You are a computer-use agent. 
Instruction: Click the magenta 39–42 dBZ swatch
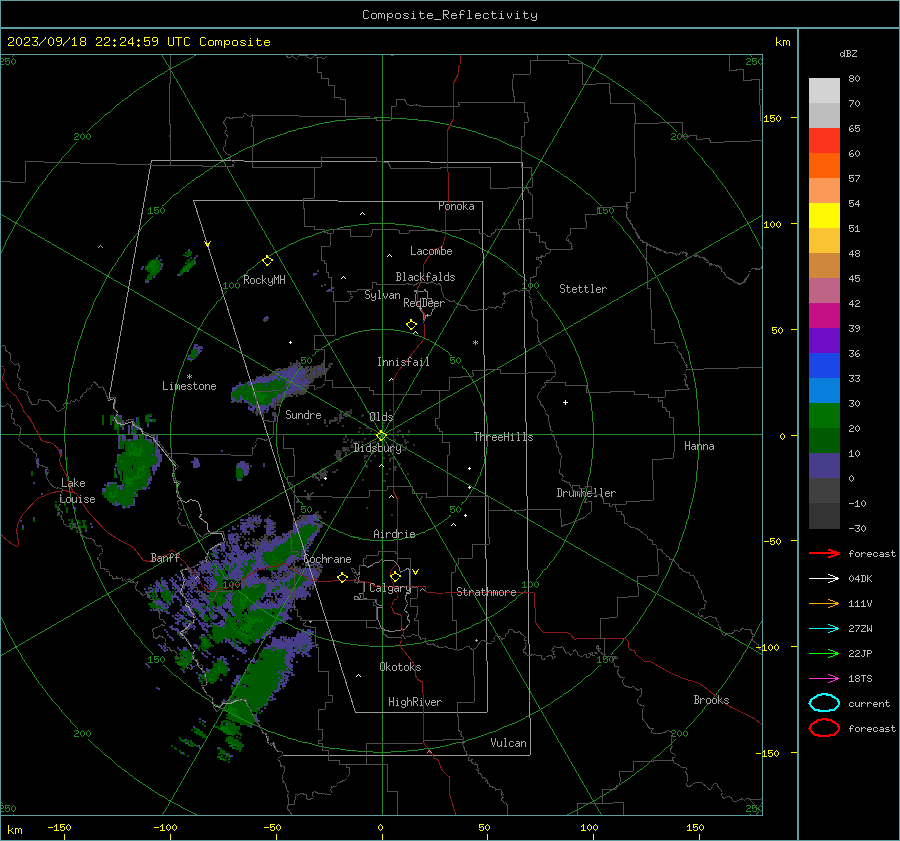(824, 316)
